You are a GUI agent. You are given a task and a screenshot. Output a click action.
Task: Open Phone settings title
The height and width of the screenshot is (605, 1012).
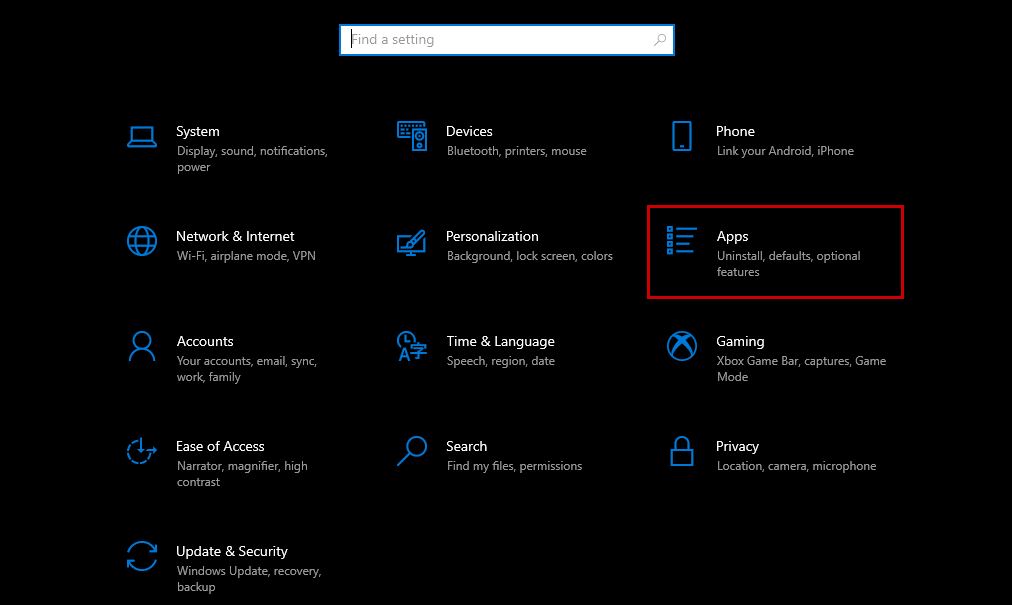[735, 131]
